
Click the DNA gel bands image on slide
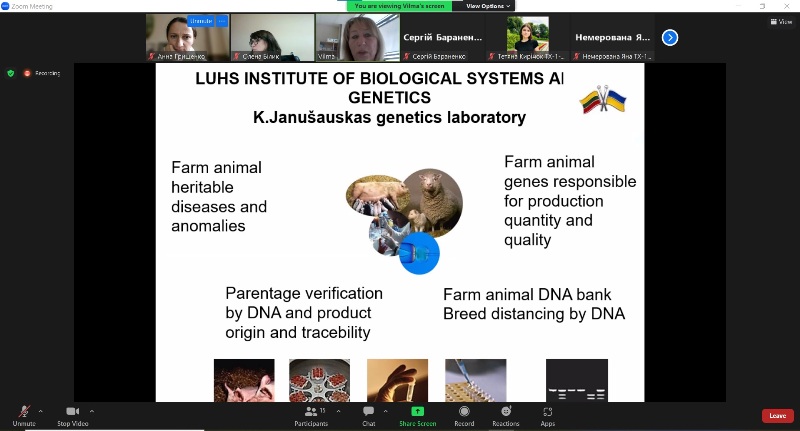coord(577,381)
